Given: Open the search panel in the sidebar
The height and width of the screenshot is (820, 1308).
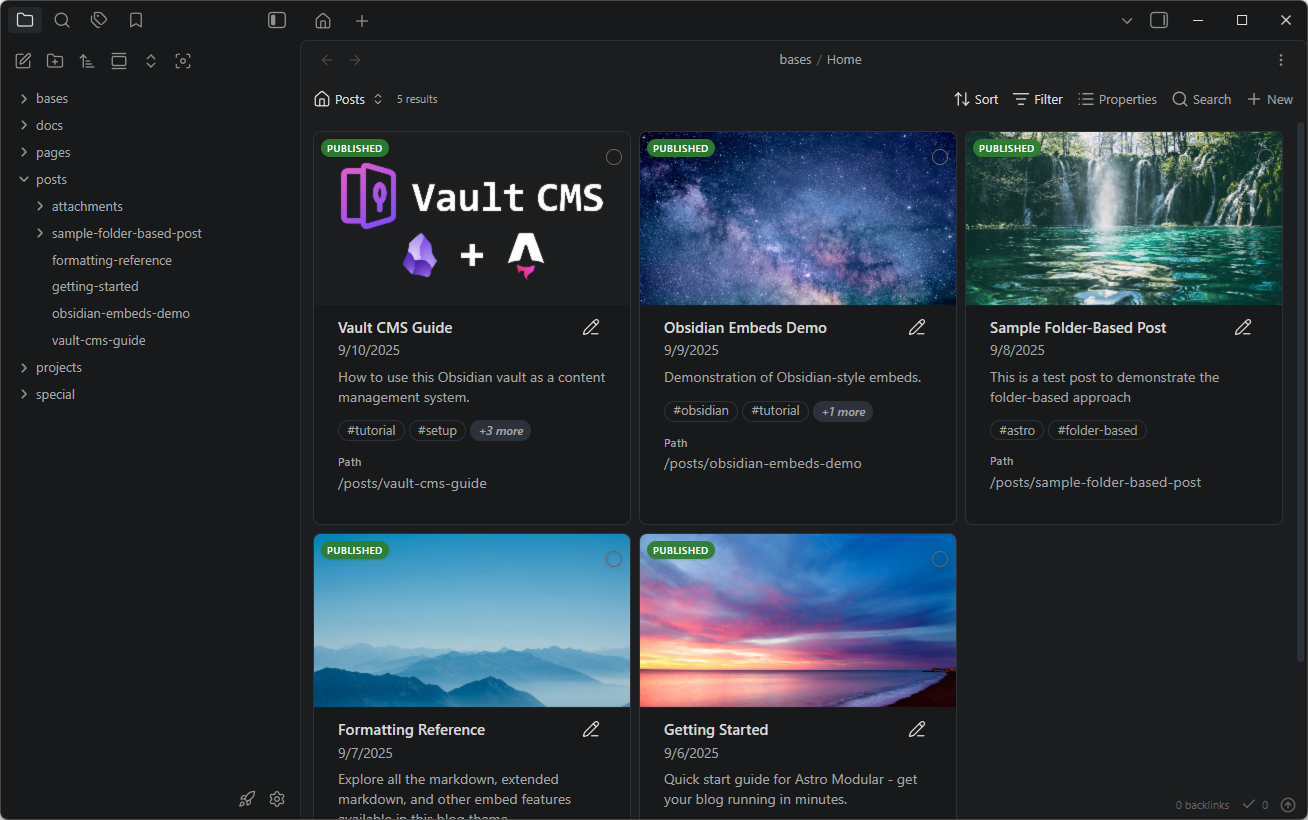Looking at the screenshot, I should click(x=62, y=20).
